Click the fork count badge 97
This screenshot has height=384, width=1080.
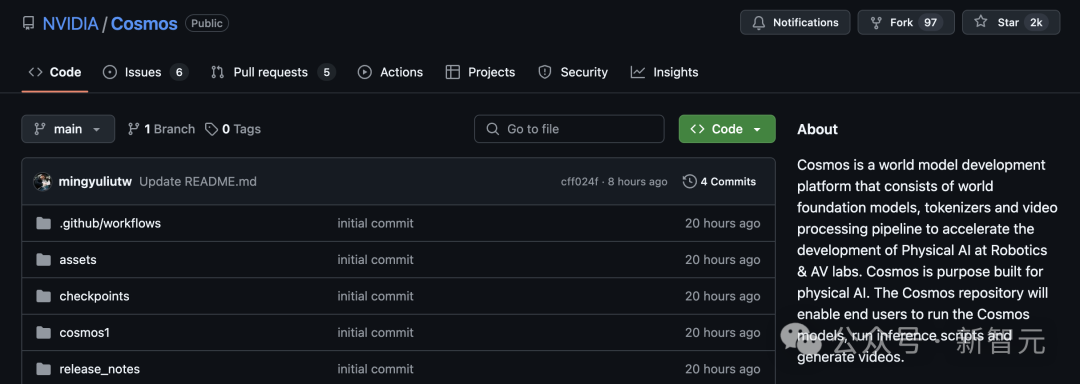(931, 23)
